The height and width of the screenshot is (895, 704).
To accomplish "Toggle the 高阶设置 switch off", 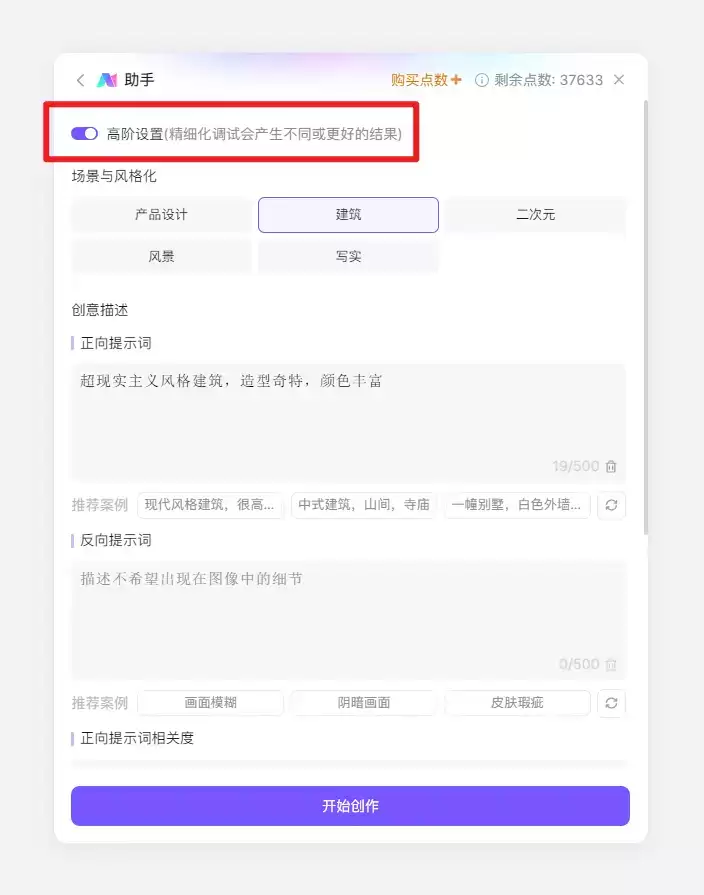I will 85,134.
